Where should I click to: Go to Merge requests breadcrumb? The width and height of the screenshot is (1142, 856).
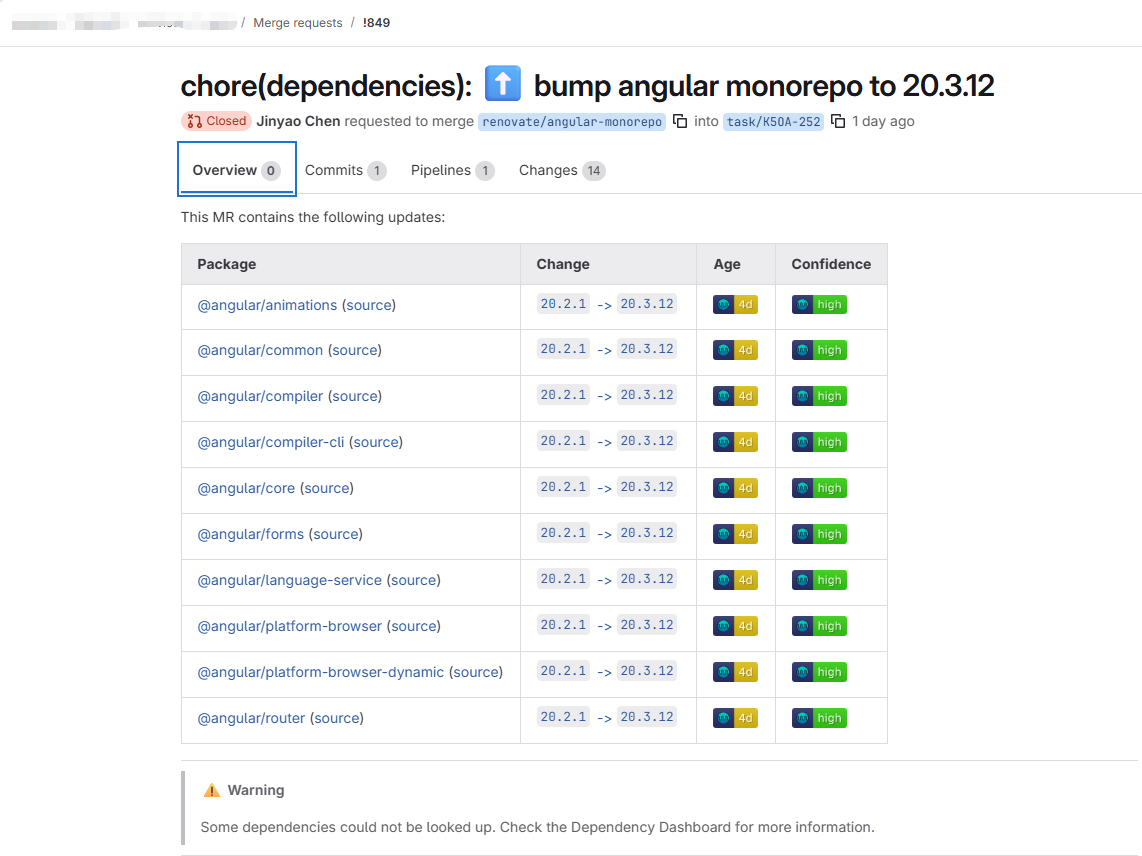(297, 23)
